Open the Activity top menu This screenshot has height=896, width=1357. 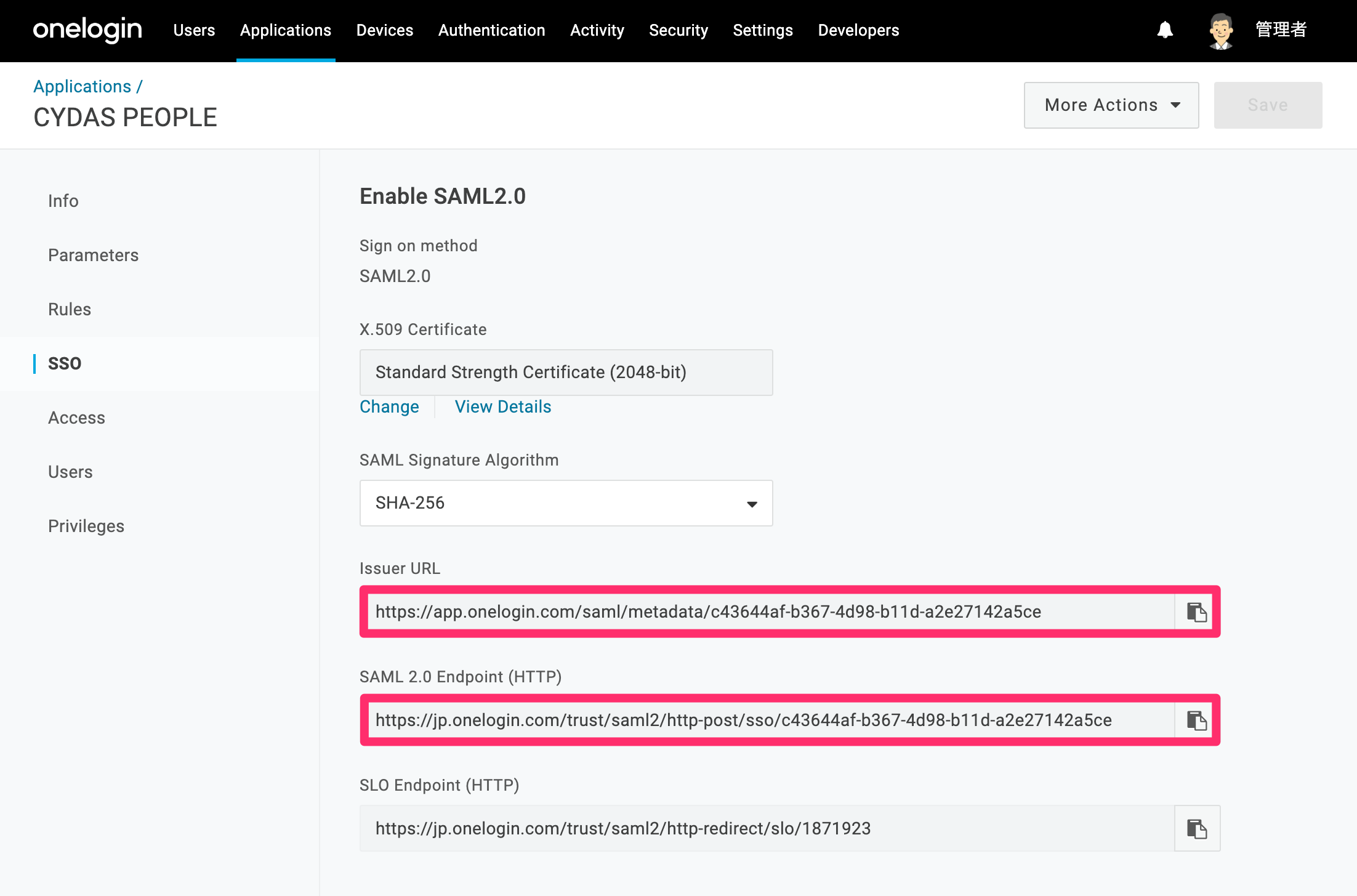597,30
